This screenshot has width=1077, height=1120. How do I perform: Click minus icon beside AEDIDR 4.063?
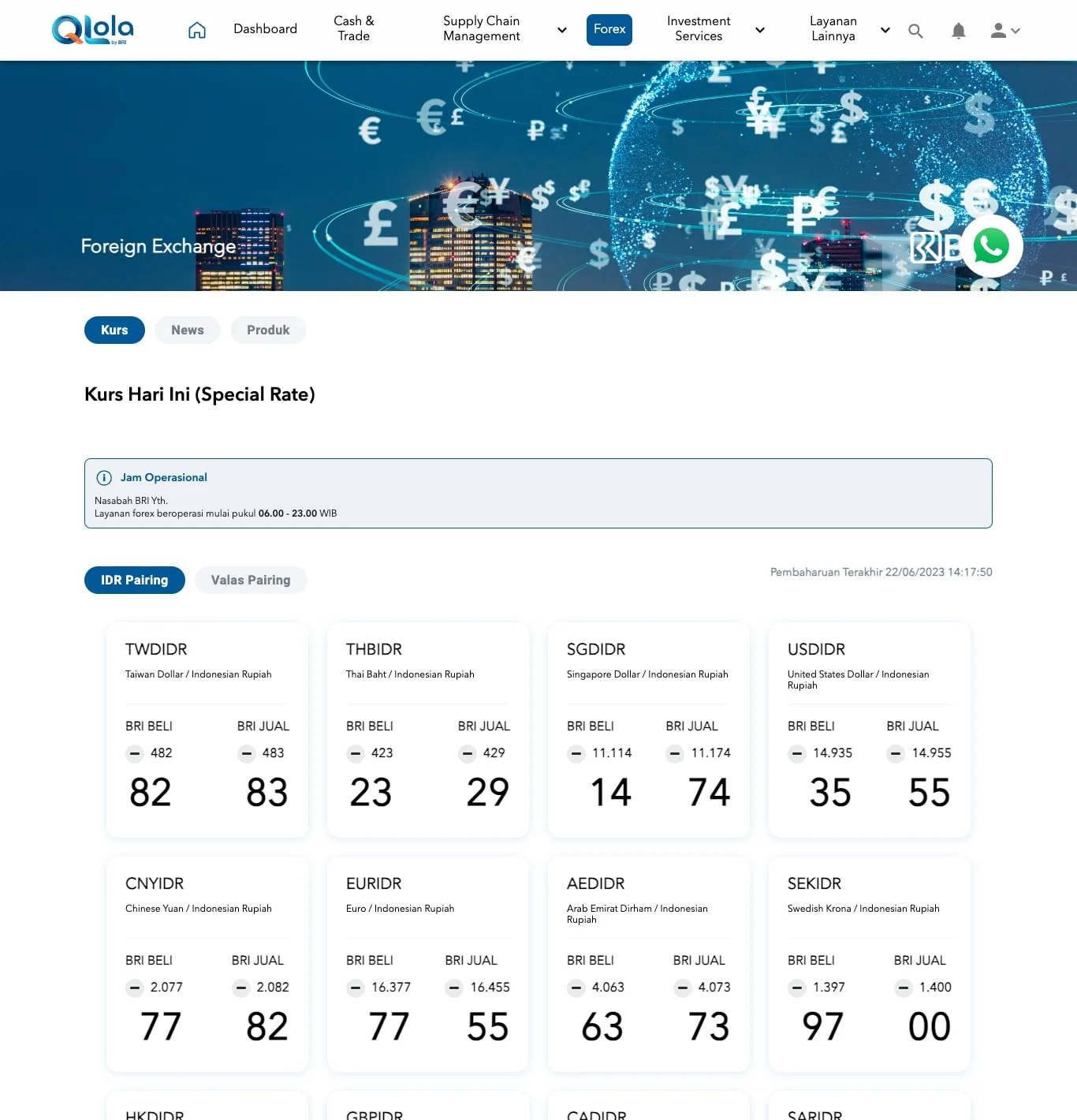(576, 987)
